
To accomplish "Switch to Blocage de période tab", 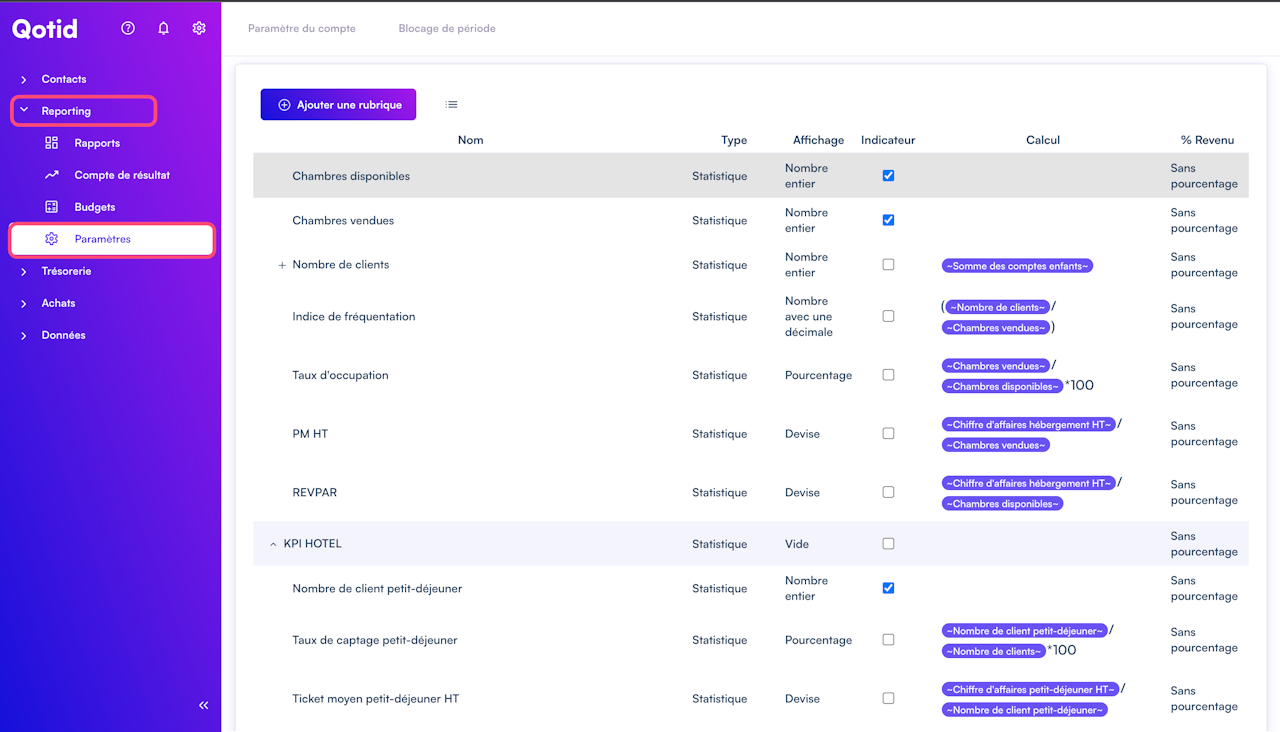I will (x=447, y=28).
